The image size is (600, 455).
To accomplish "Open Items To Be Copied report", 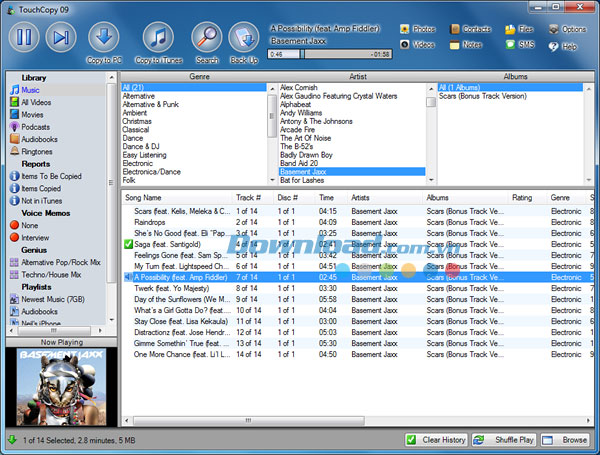I will point(51,176).
